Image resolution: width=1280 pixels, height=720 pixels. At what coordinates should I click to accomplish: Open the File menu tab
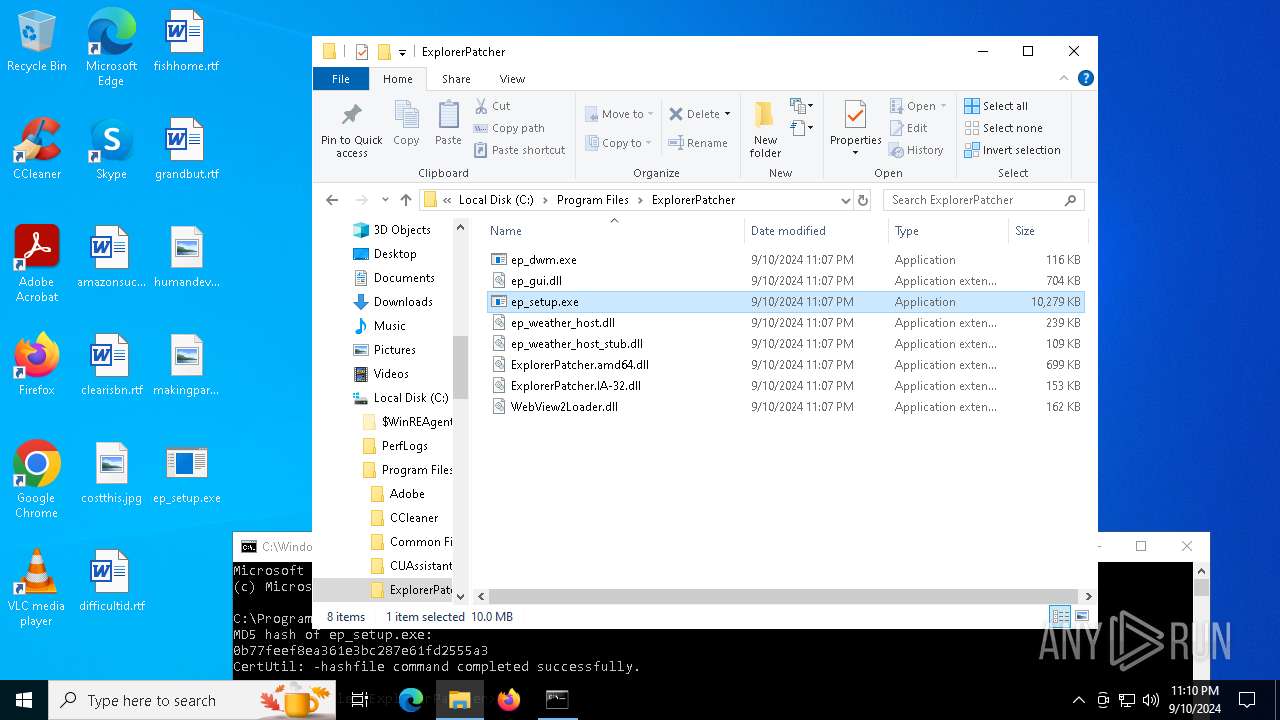tap(341, 79)
